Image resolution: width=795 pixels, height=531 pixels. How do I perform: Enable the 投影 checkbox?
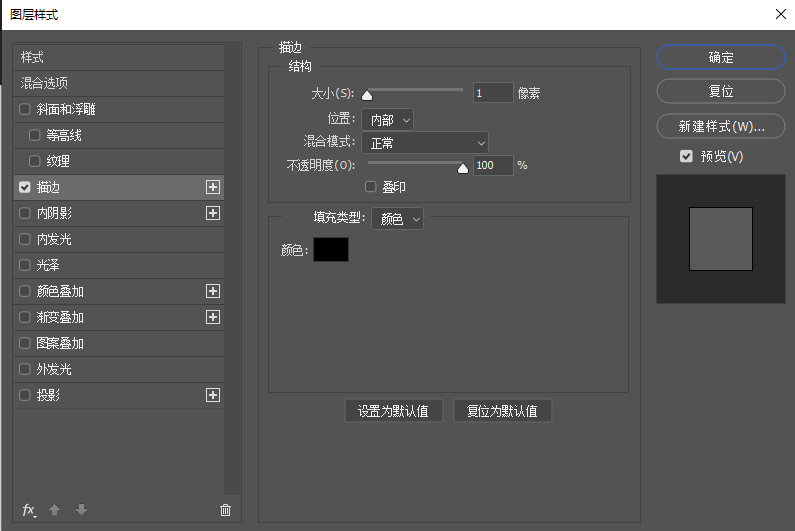click(24, 395)
